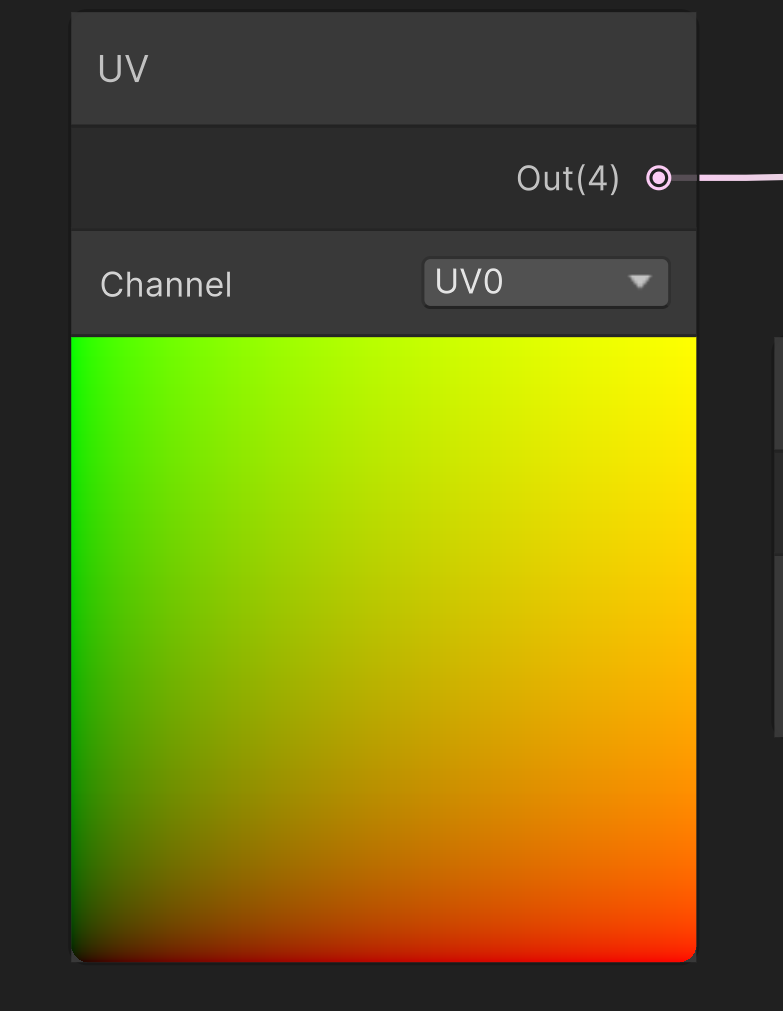Open the UV0 channel dropdown

pyautogui.click(x=545, y=283)
